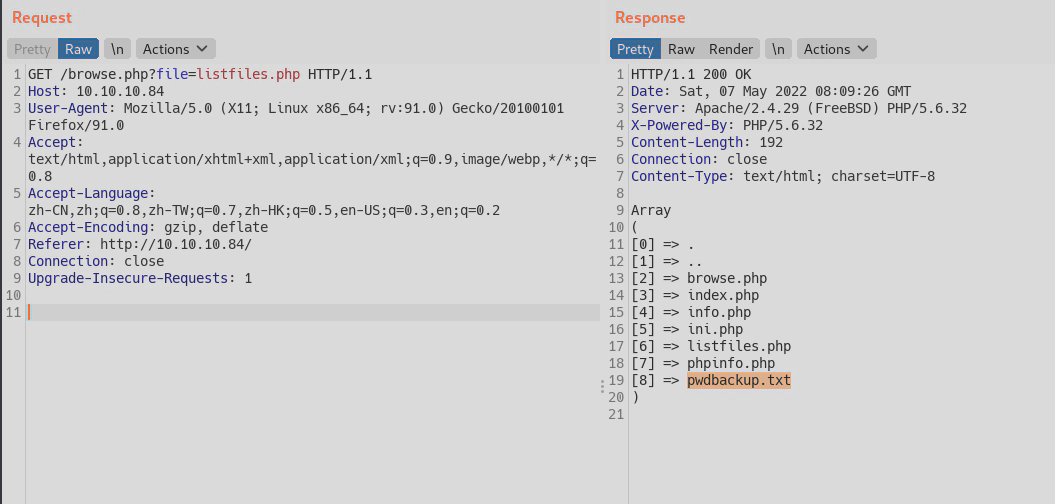Click the Referer URL in the request
Screen dimensions: 1055x504
[x=175, y=244]
